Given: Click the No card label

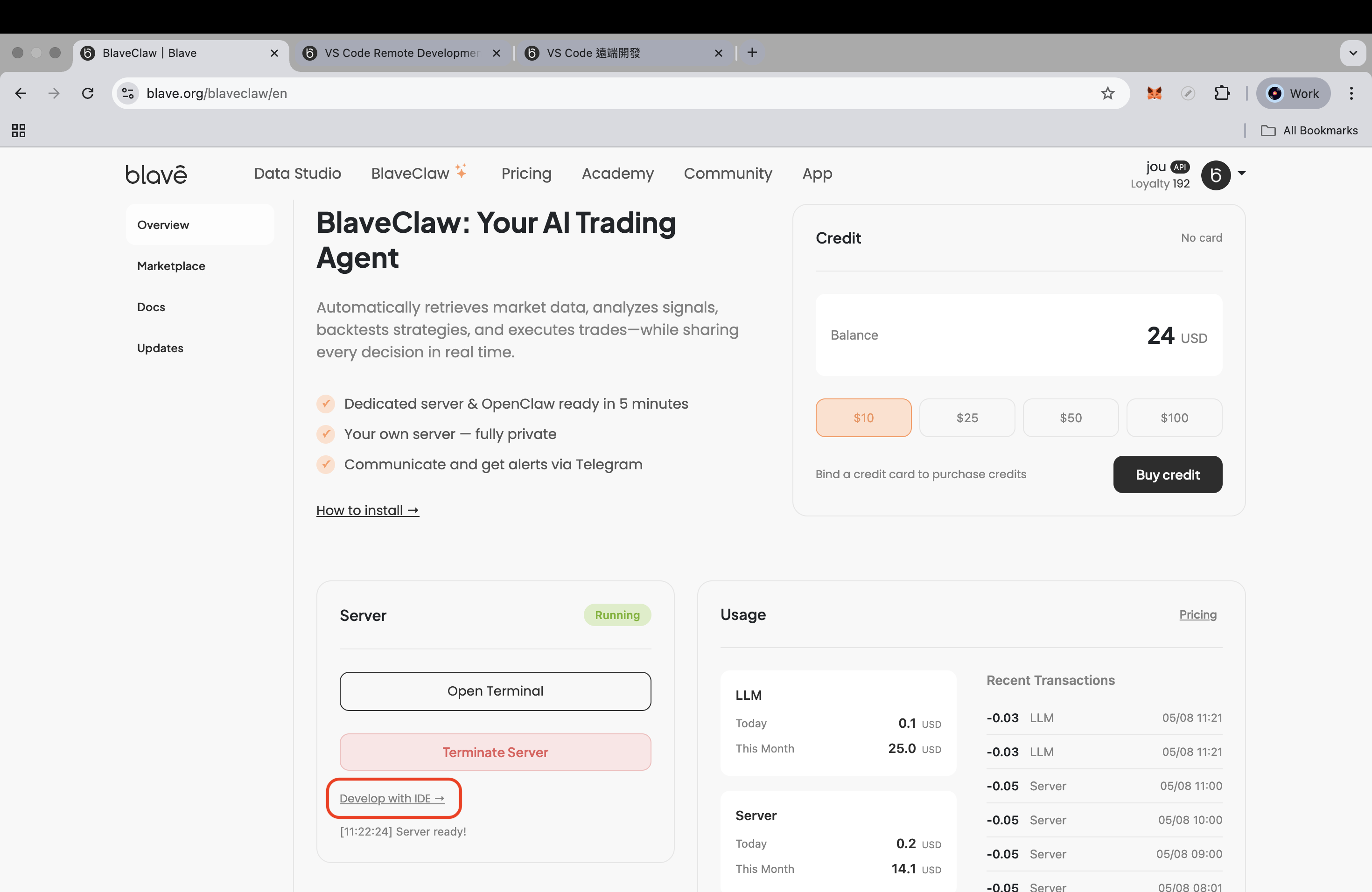Looking at the screenshot, I should [1201, 237].
